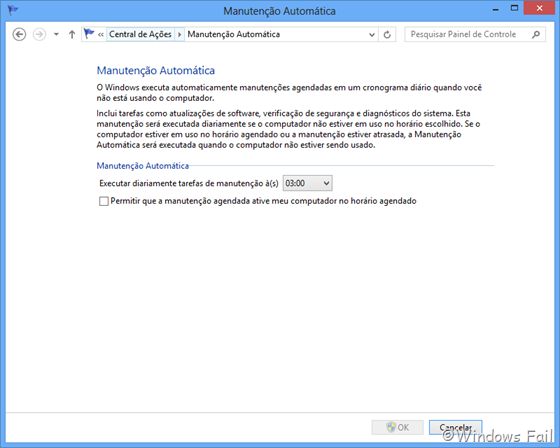Maximize the Manutenção Automática window
Screen dimensions: 560x448
[x=514, y=9]
